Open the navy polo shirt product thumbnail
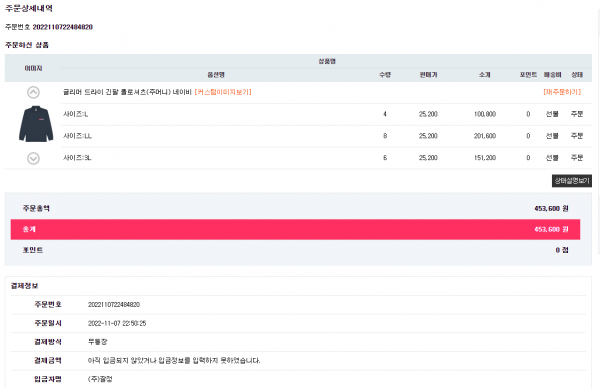 tap(36, 124)
